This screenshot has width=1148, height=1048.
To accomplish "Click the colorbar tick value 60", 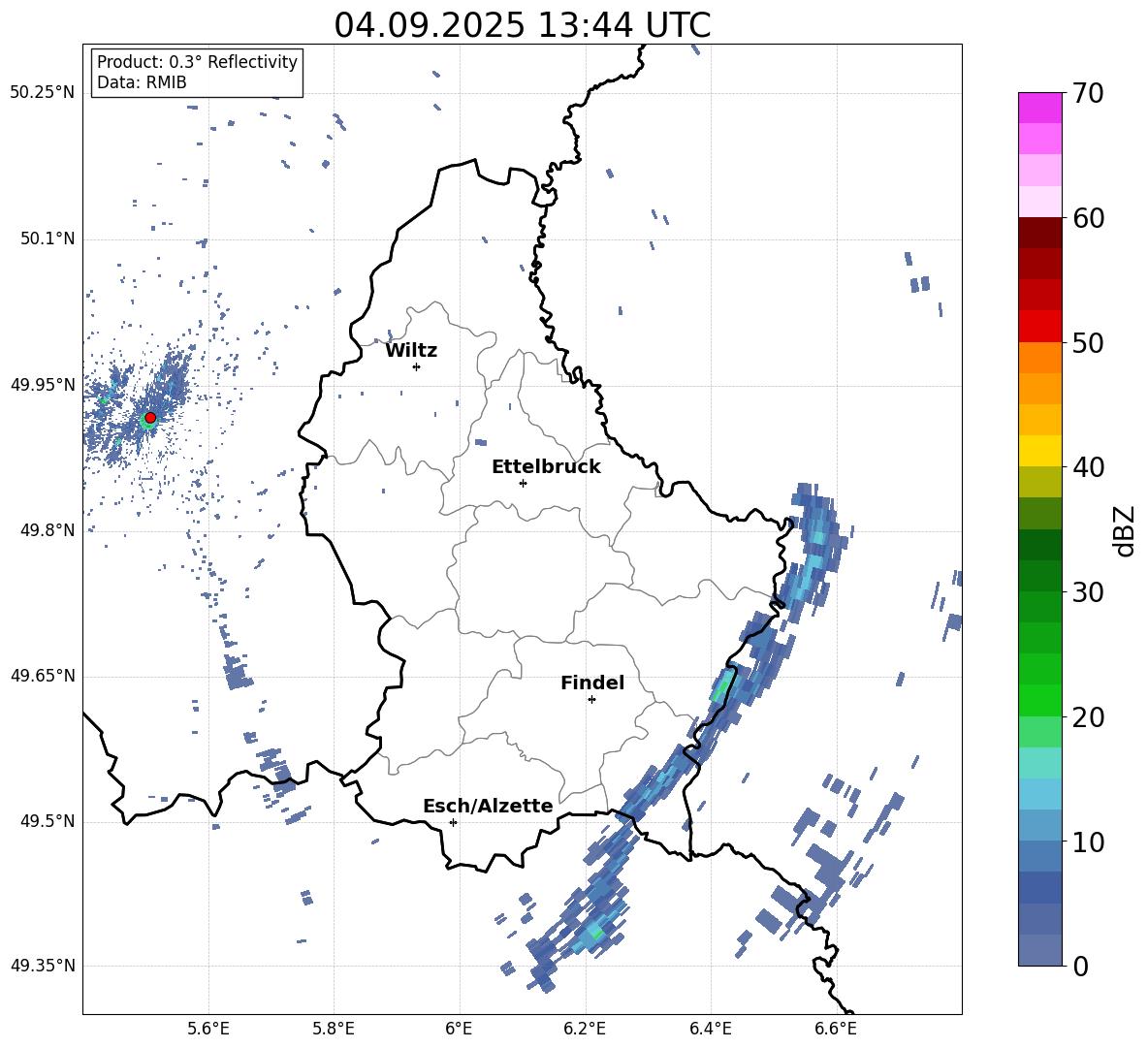I will pyautogui.click(x=1088, y=218).
